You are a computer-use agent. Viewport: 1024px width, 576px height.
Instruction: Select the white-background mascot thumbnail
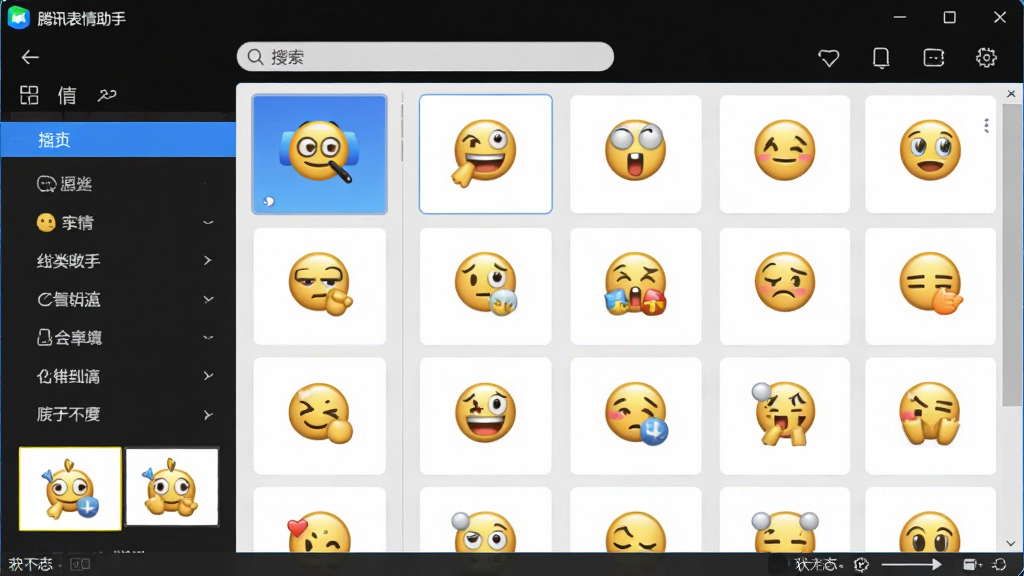pos(172,487)
